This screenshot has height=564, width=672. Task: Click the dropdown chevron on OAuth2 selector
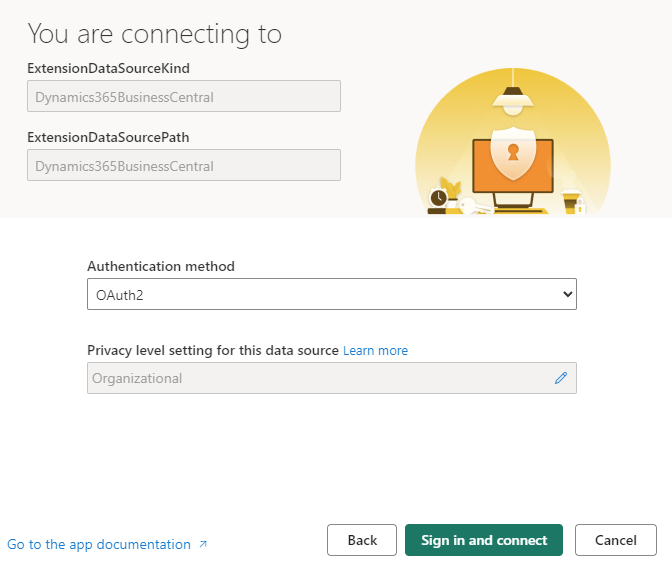567,294
